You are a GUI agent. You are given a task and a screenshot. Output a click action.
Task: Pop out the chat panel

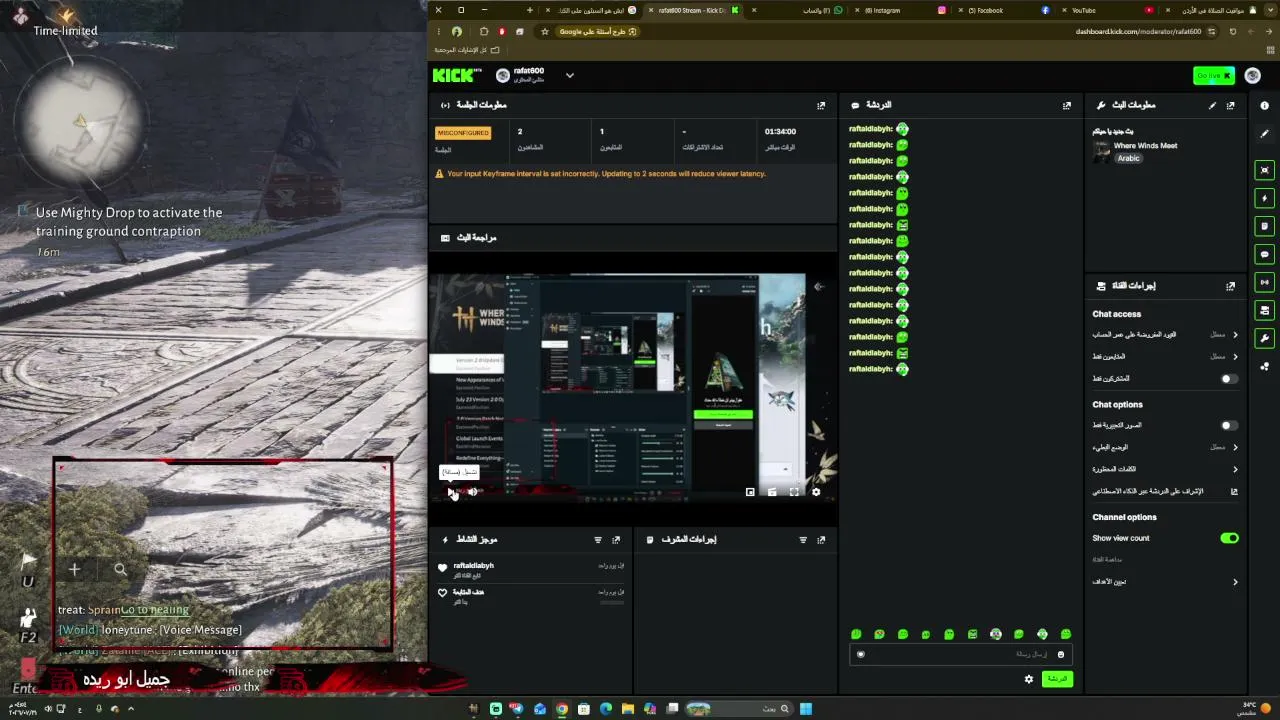(1067, 105)
